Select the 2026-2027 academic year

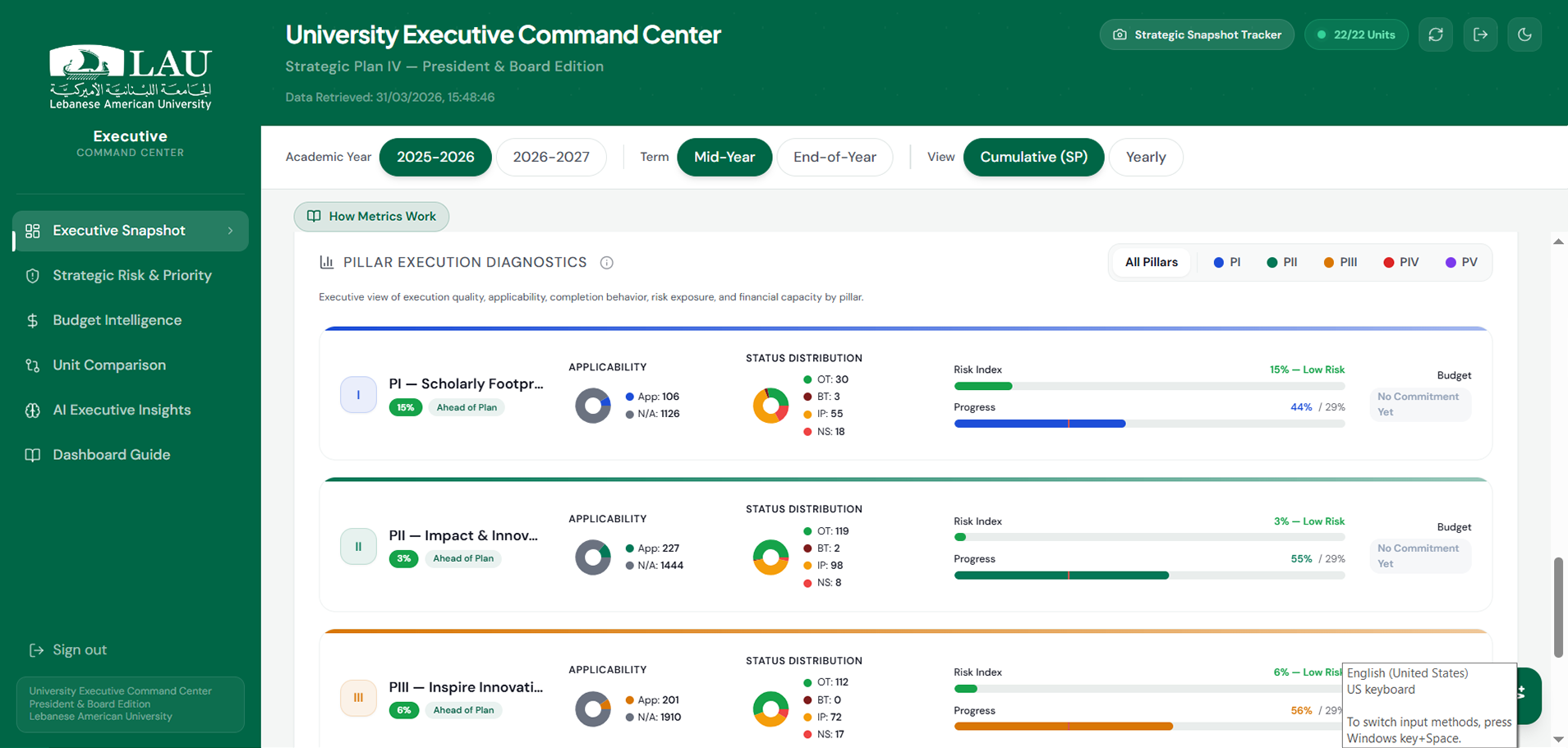(x=551, y=157)
